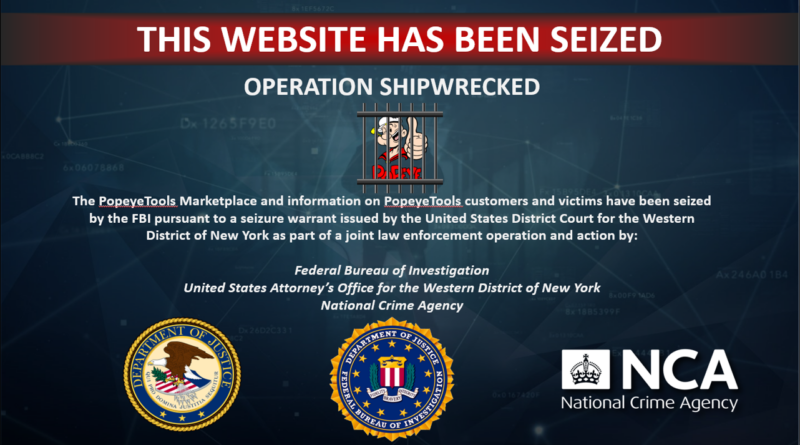Image resolution: width=800 pixels, height=445 pixels.
Task: Click the FBI seal emblem
Action: click(392, 379)
